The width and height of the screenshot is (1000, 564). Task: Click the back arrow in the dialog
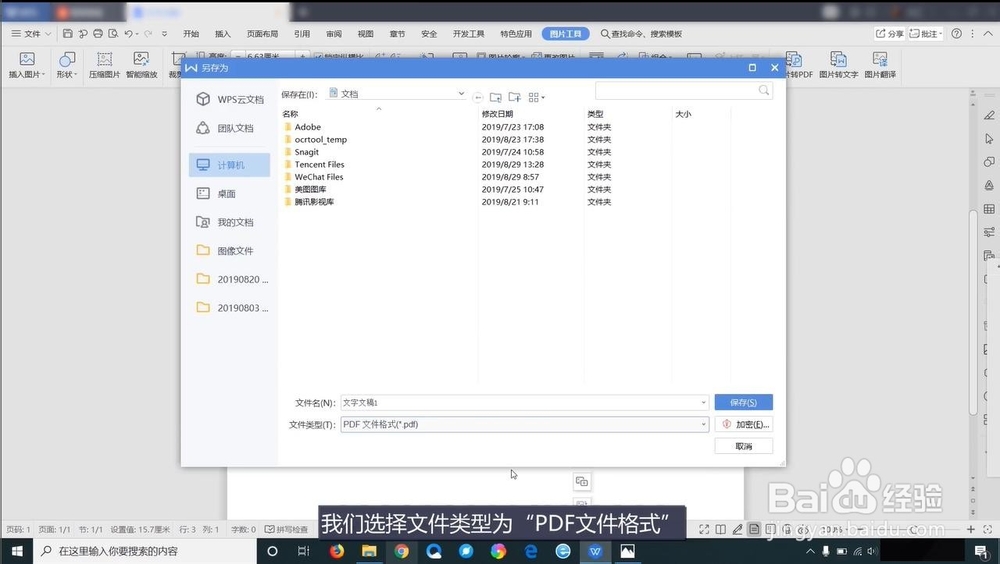[x=478, y=98]
